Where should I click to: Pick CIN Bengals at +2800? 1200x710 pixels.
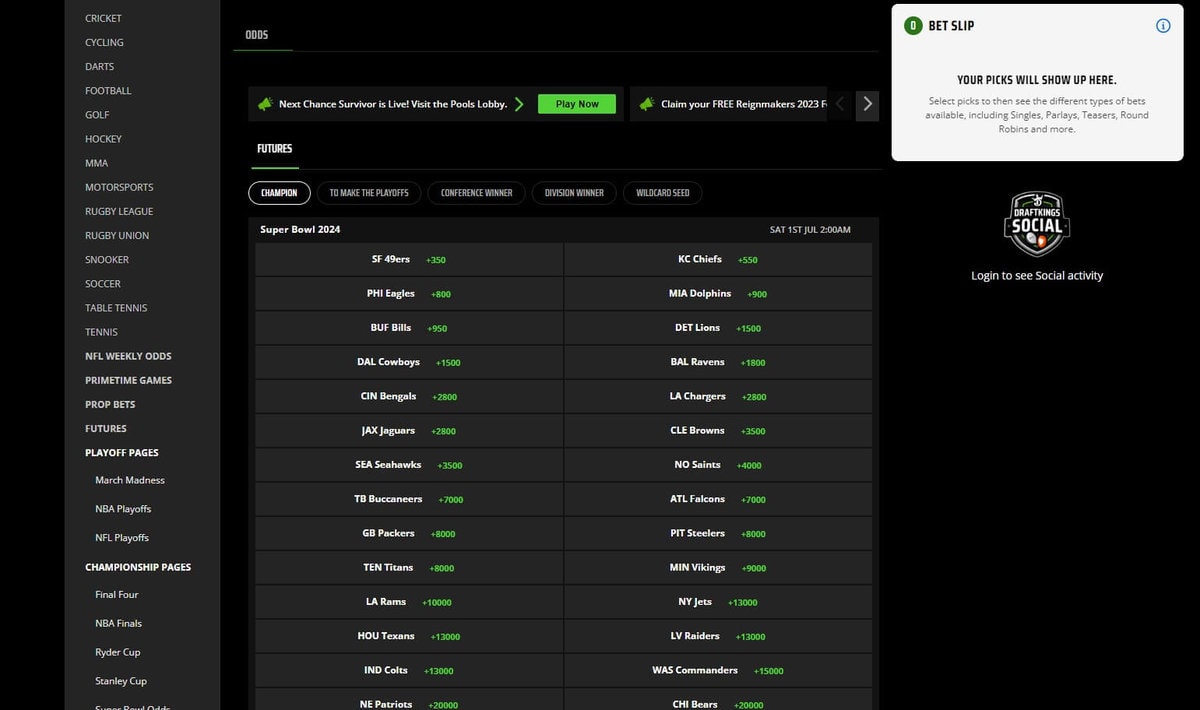click(409, 396)
